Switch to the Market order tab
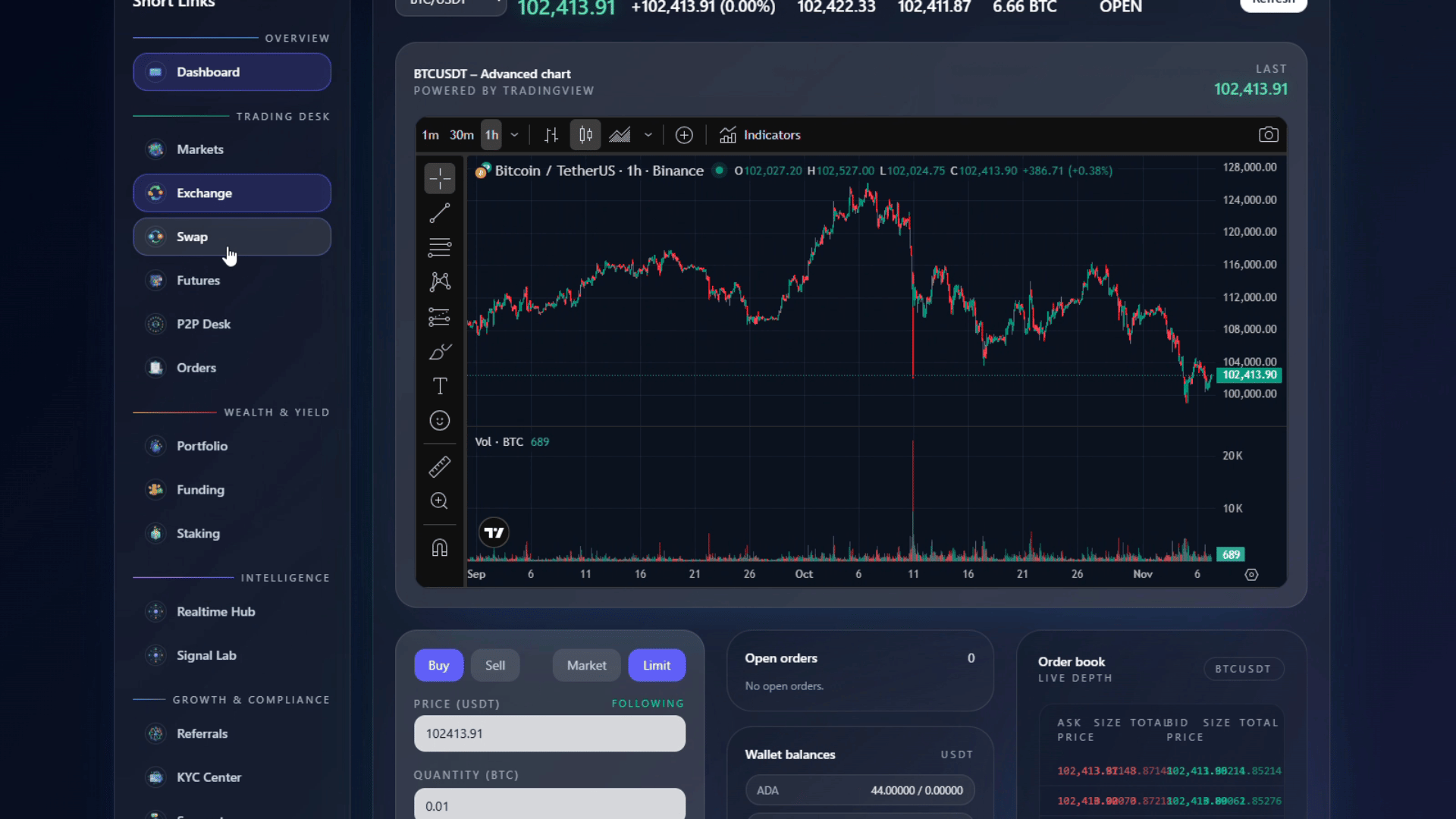The image size is (1456, 819). click(x=585, y=665)
